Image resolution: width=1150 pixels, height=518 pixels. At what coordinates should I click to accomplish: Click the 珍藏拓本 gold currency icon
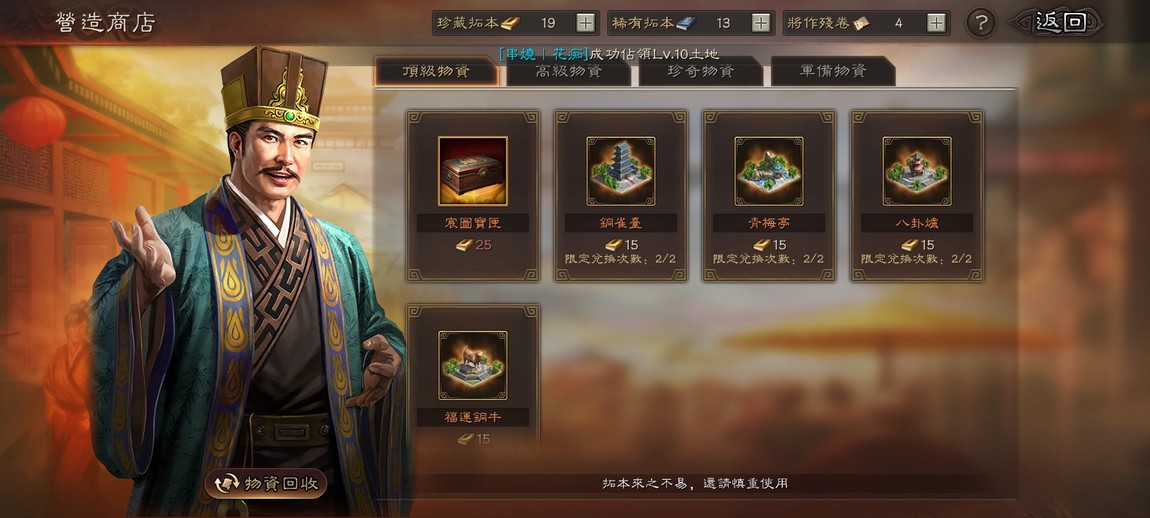coord(510,23)
